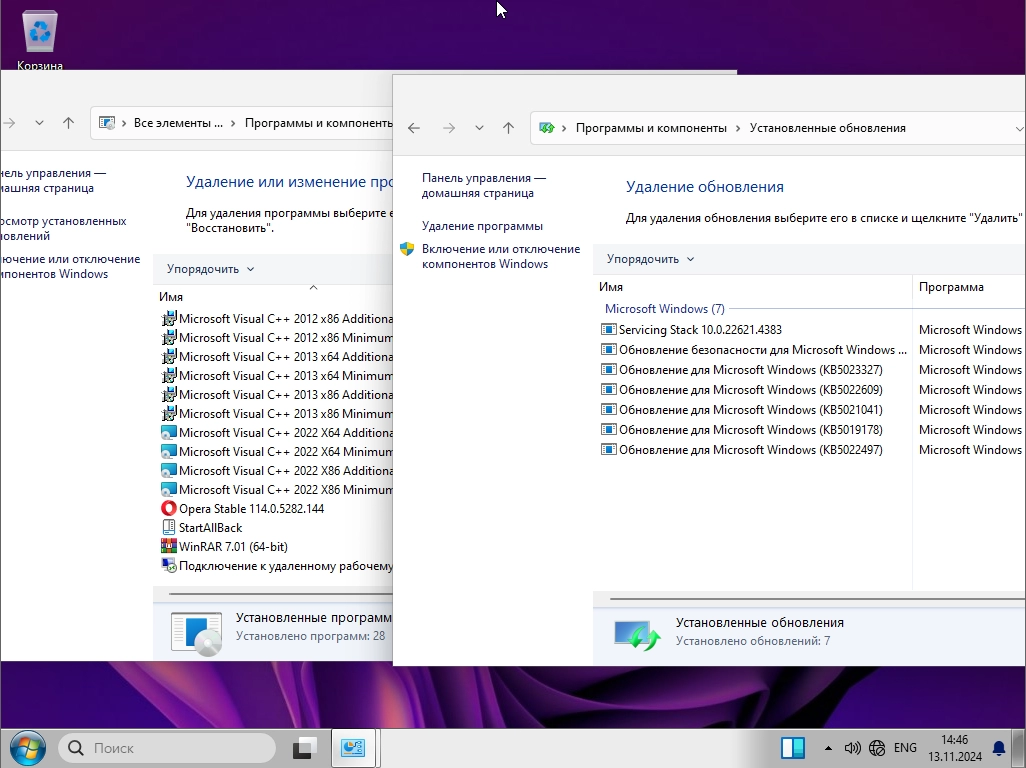
Task: Open the widgets panel tray icon
Action: click(x=792, y=748)
